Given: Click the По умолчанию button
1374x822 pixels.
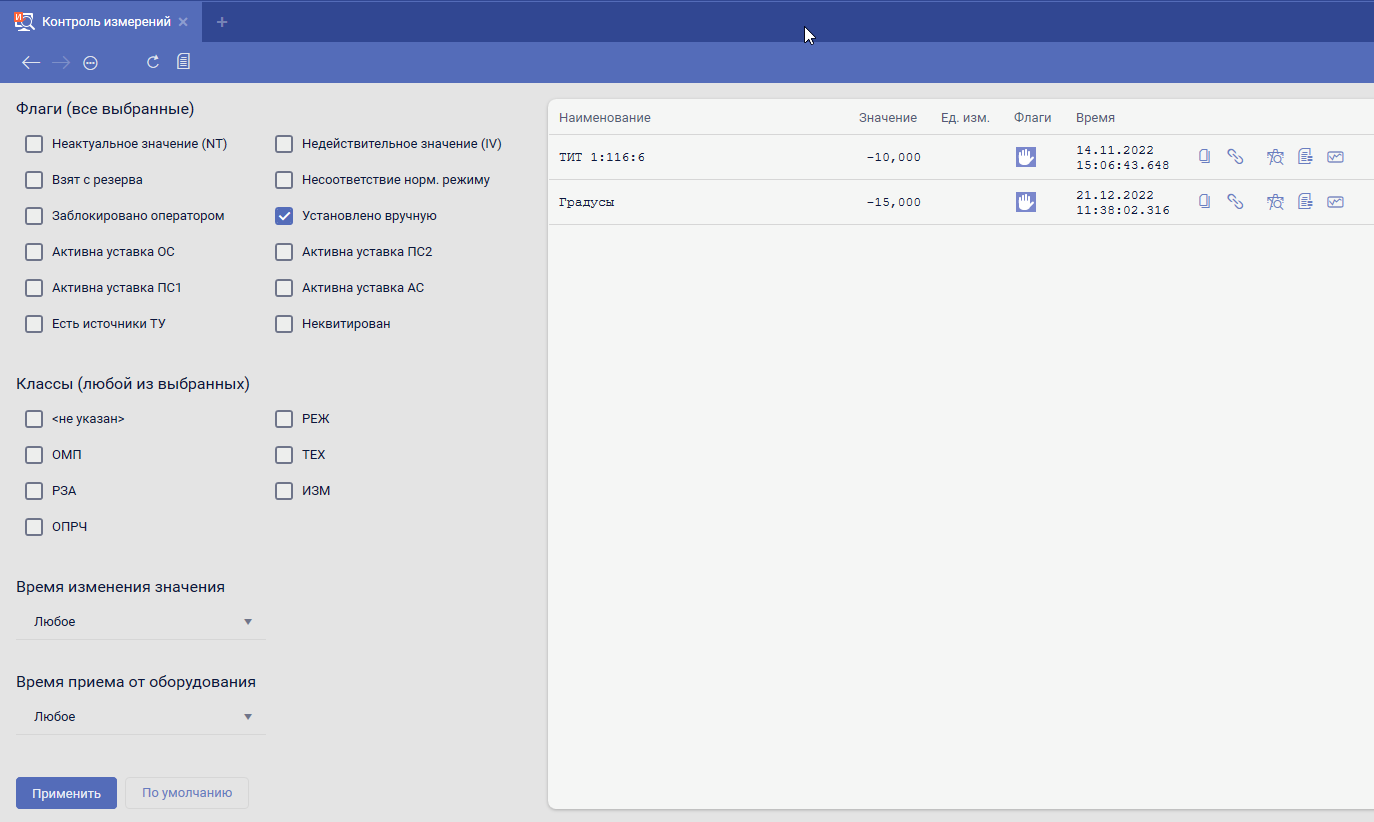Looking at the screenshot, I should point(187,793).
